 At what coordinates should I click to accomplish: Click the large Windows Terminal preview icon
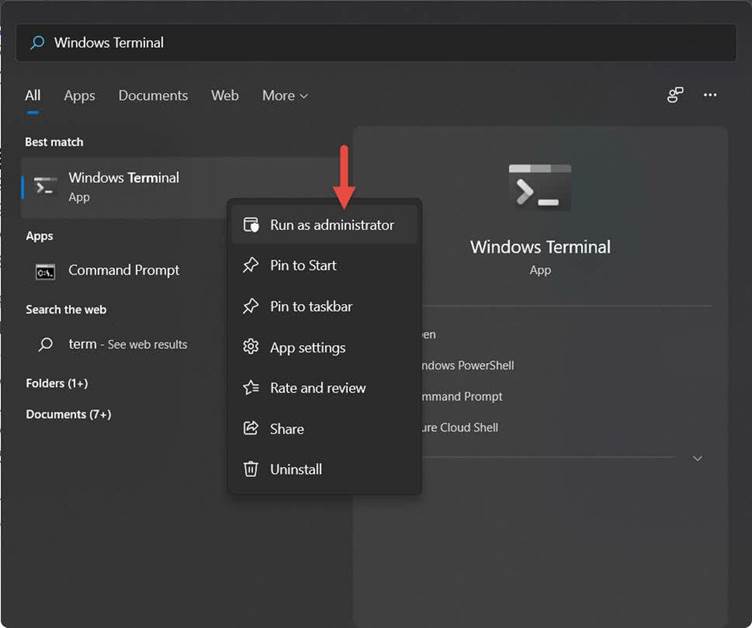point(540,187)
